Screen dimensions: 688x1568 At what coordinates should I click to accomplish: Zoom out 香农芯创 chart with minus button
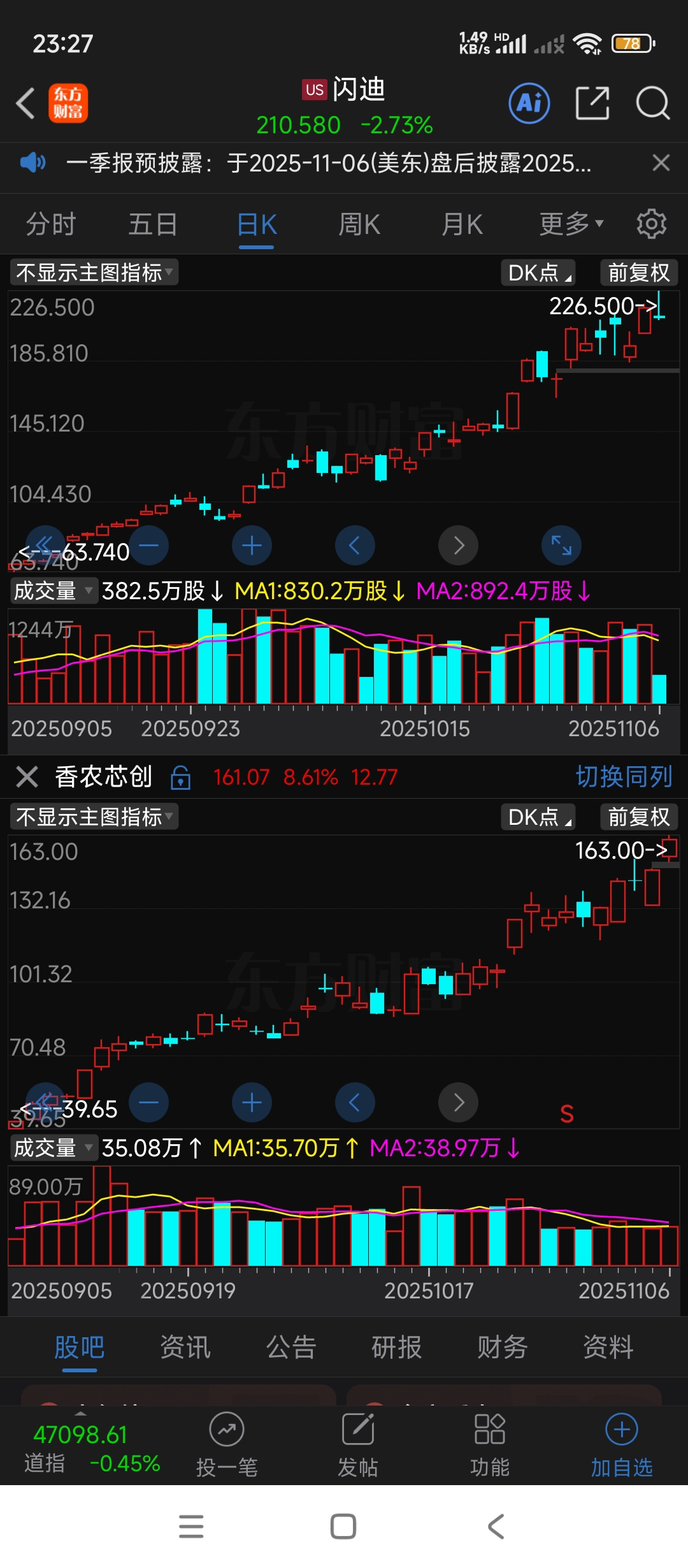click(148, 1103)
